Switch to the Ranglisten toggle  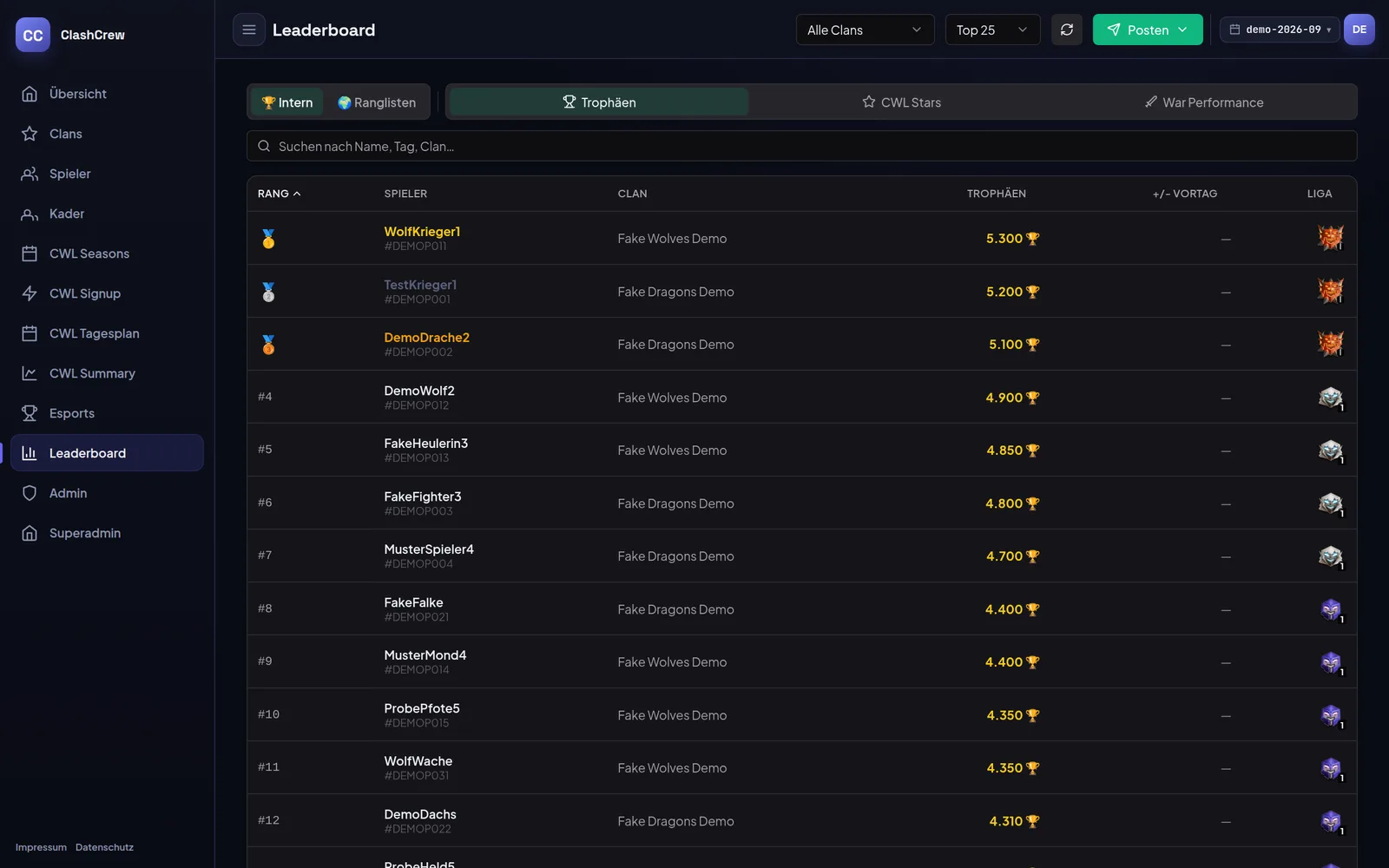pos(377,102)
